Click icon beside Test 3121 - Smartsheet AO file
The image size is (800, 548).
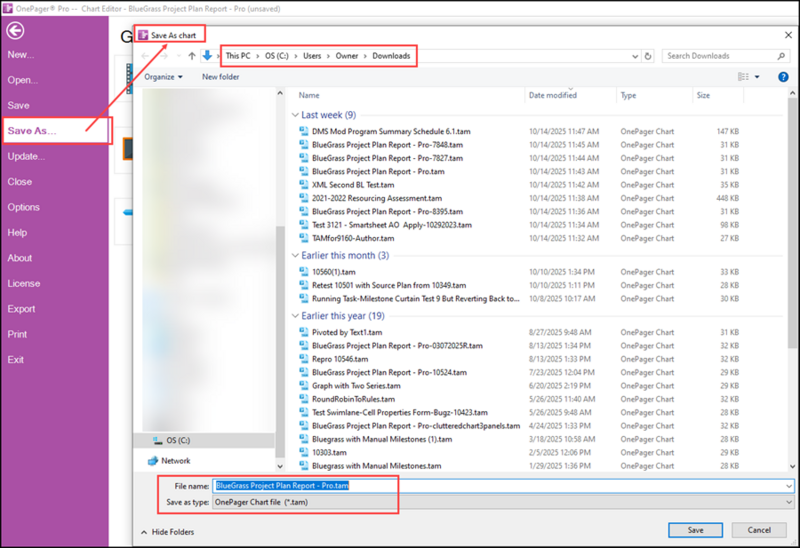coord(304,225)
